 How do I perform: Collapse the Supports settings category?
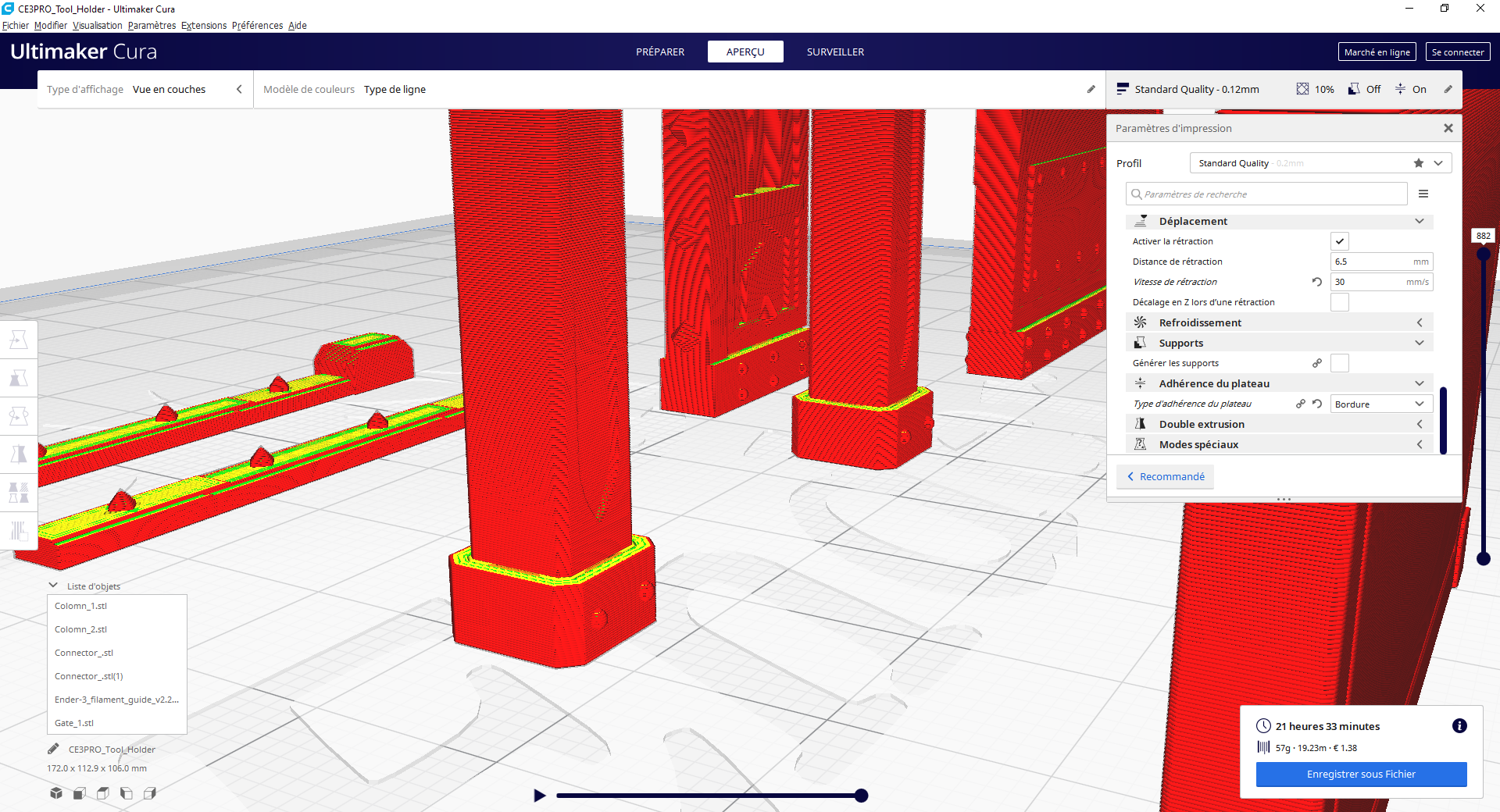[1280, 343]
